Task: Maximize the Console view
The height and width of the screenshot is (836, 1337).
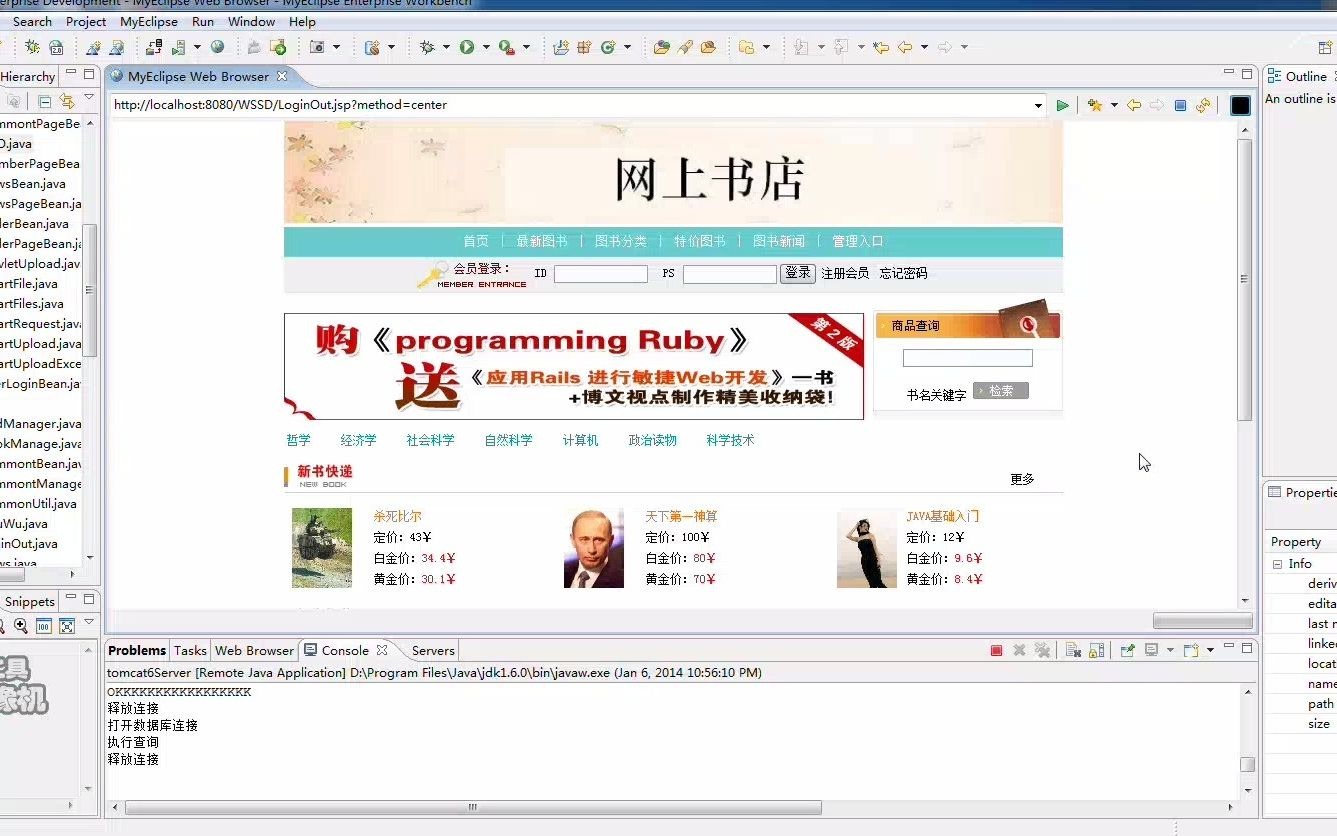Action: coord(1246,649)
